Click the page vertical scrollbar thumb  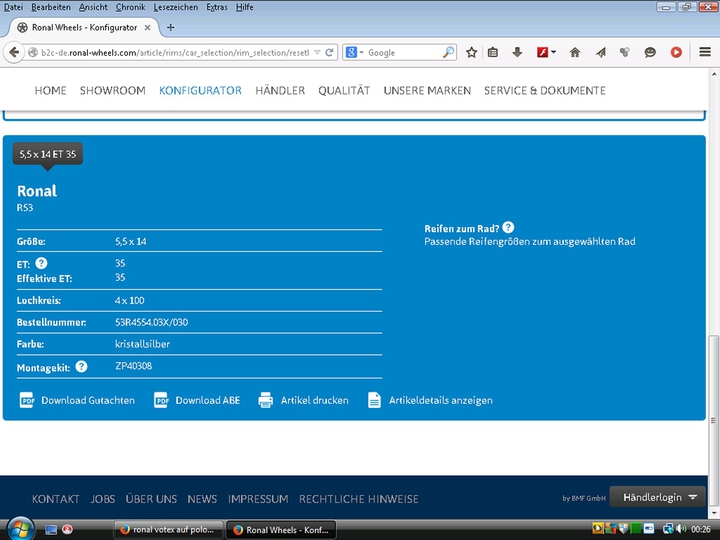(x=713, y=420)
